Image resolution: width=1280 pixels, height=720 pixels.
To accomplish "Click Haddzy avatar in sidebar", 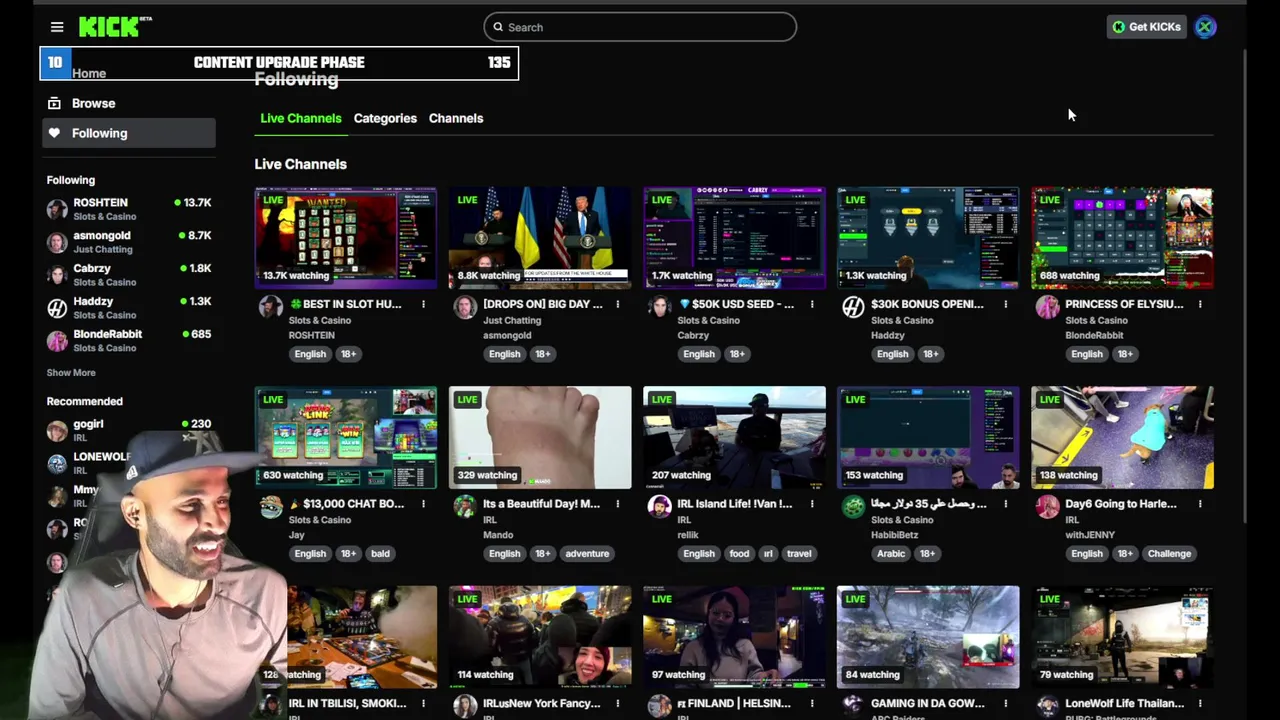I will (57, 308).
